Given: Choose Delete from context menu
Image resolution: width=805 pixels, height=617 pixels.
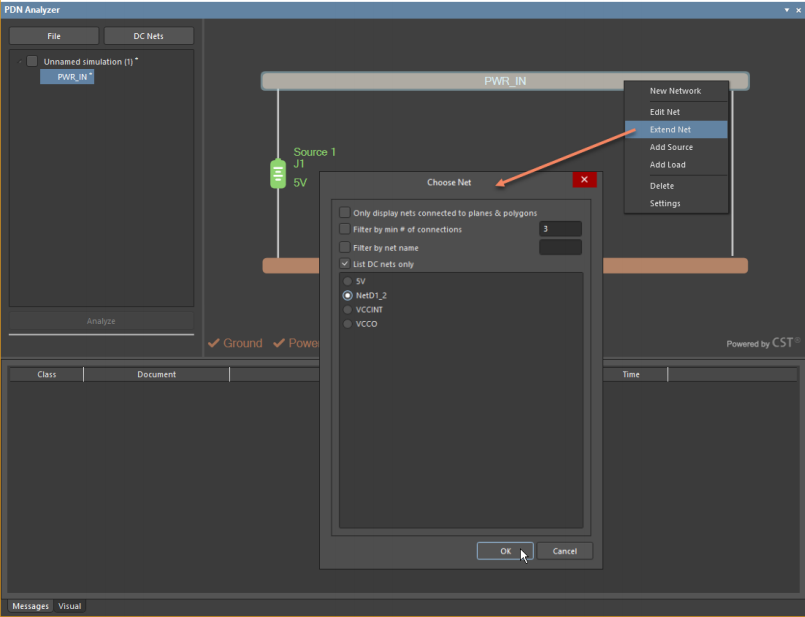Looking at the screenshot, I should 676,186.
